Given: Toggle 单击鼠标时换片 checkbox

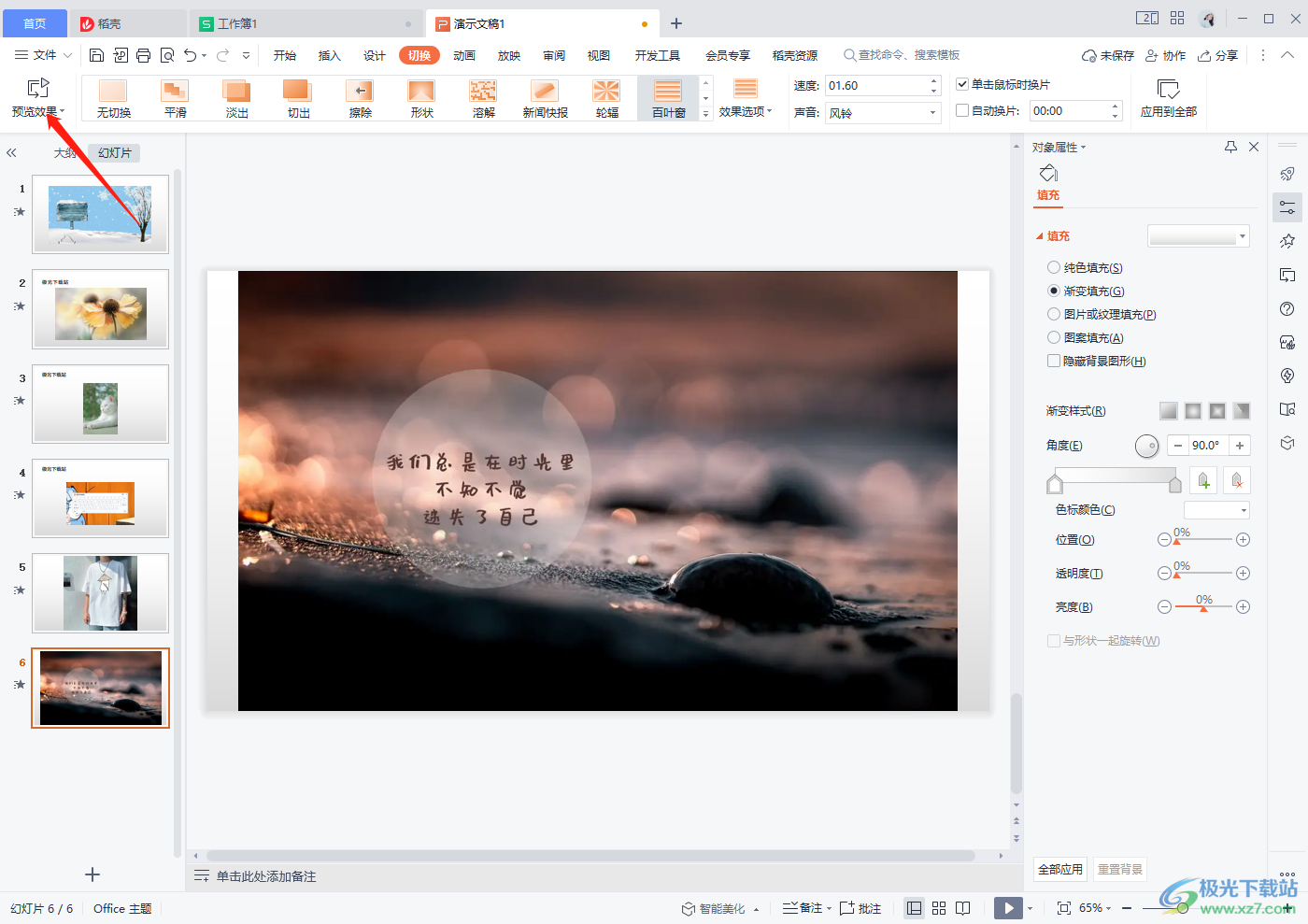Looking at the screenshot, I should click(x=962, y=84).
